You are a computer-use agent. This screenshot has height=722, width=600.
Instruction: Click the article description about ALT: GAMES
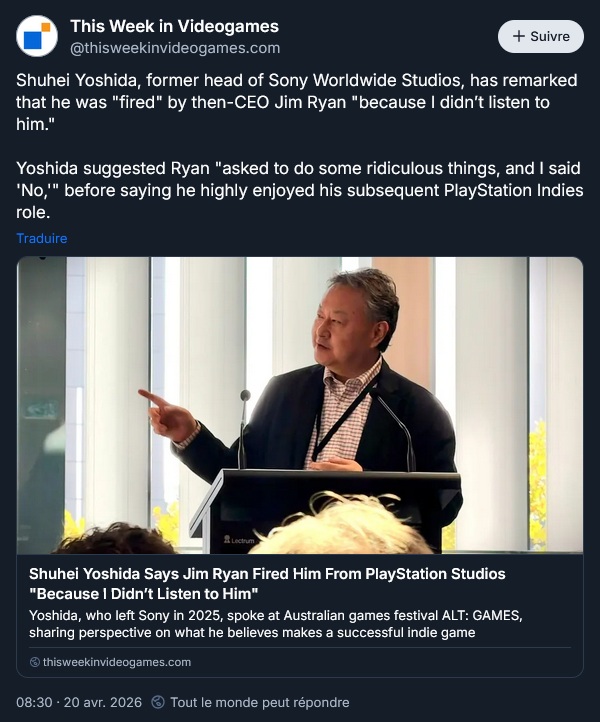[275, 624]
